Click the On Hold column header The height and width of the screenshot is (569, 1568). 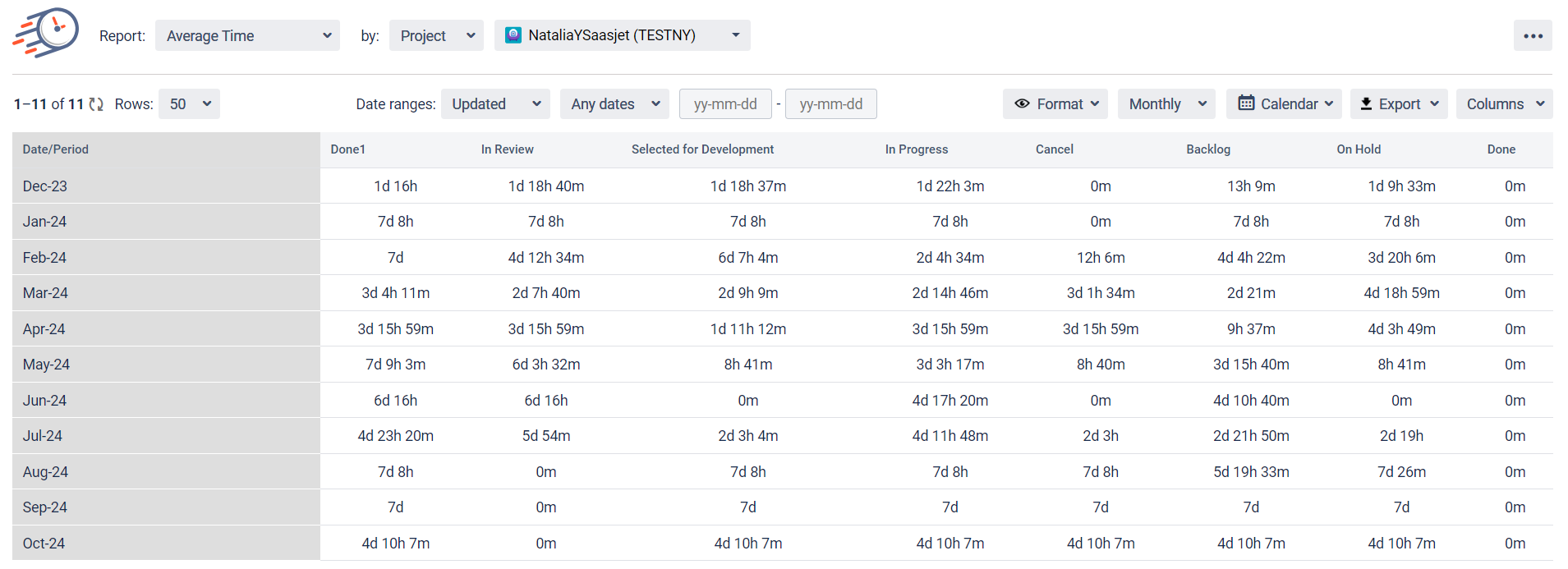(1359, 149)
